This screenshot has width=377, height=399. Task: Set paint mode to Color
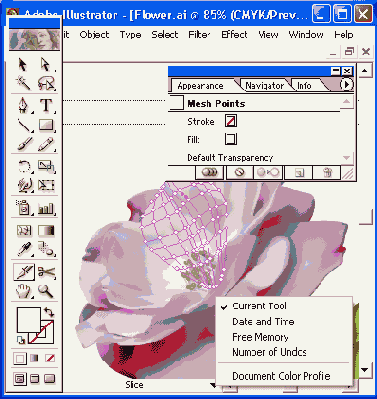pos(20,359)
